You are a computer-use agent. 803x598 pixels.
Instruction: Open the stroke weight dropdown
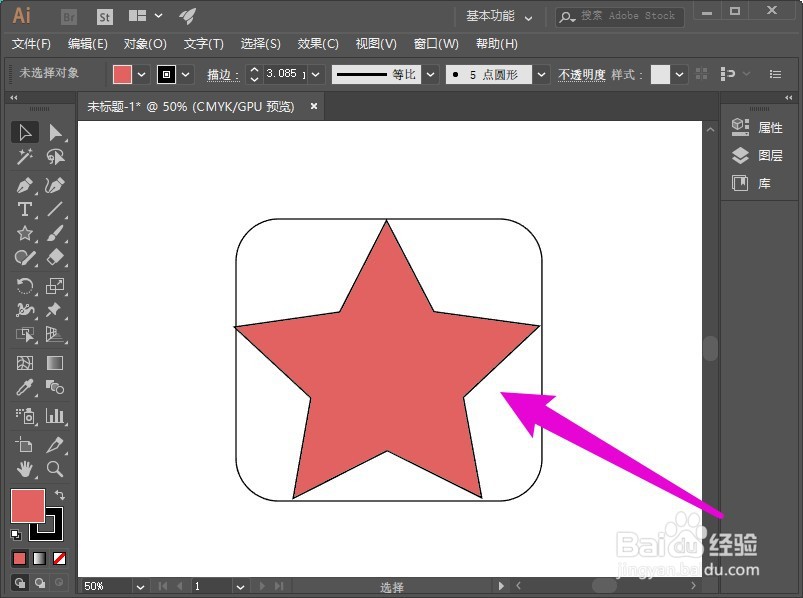316,74
